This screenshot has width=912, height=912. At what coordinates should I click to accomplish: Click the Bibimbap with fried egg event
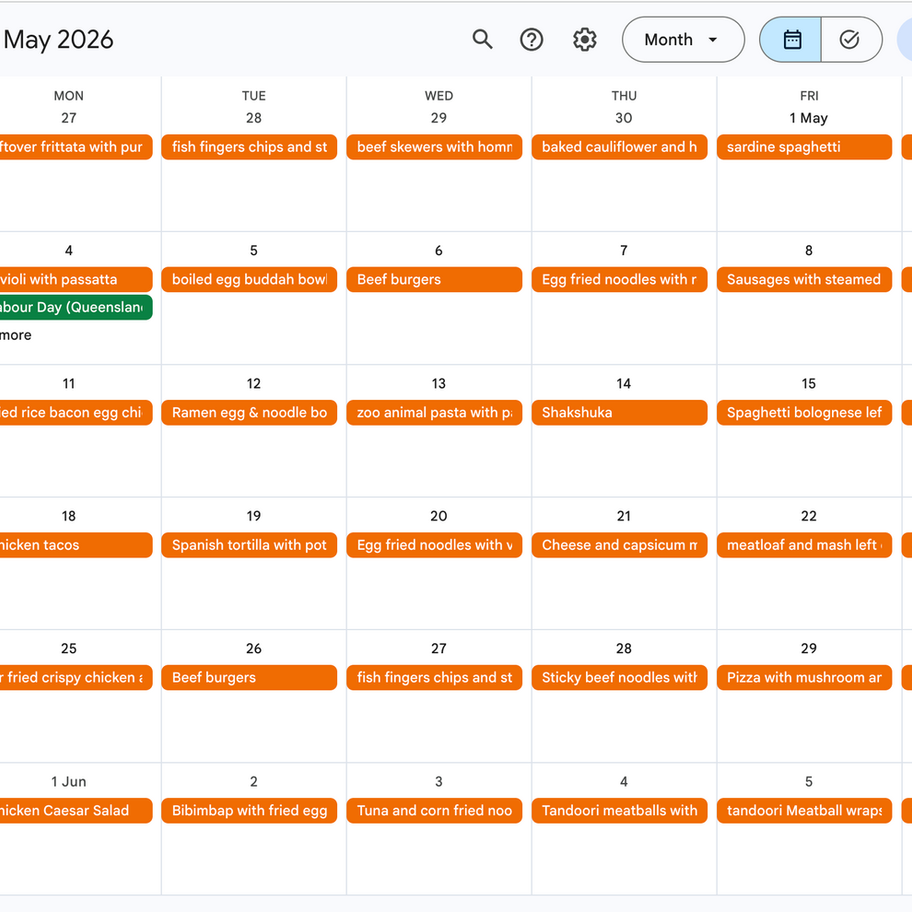[249, 811]
